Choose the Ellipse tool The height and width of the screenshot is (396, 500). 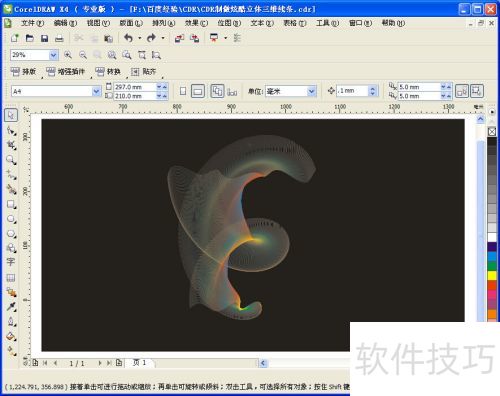click(11, 219)
